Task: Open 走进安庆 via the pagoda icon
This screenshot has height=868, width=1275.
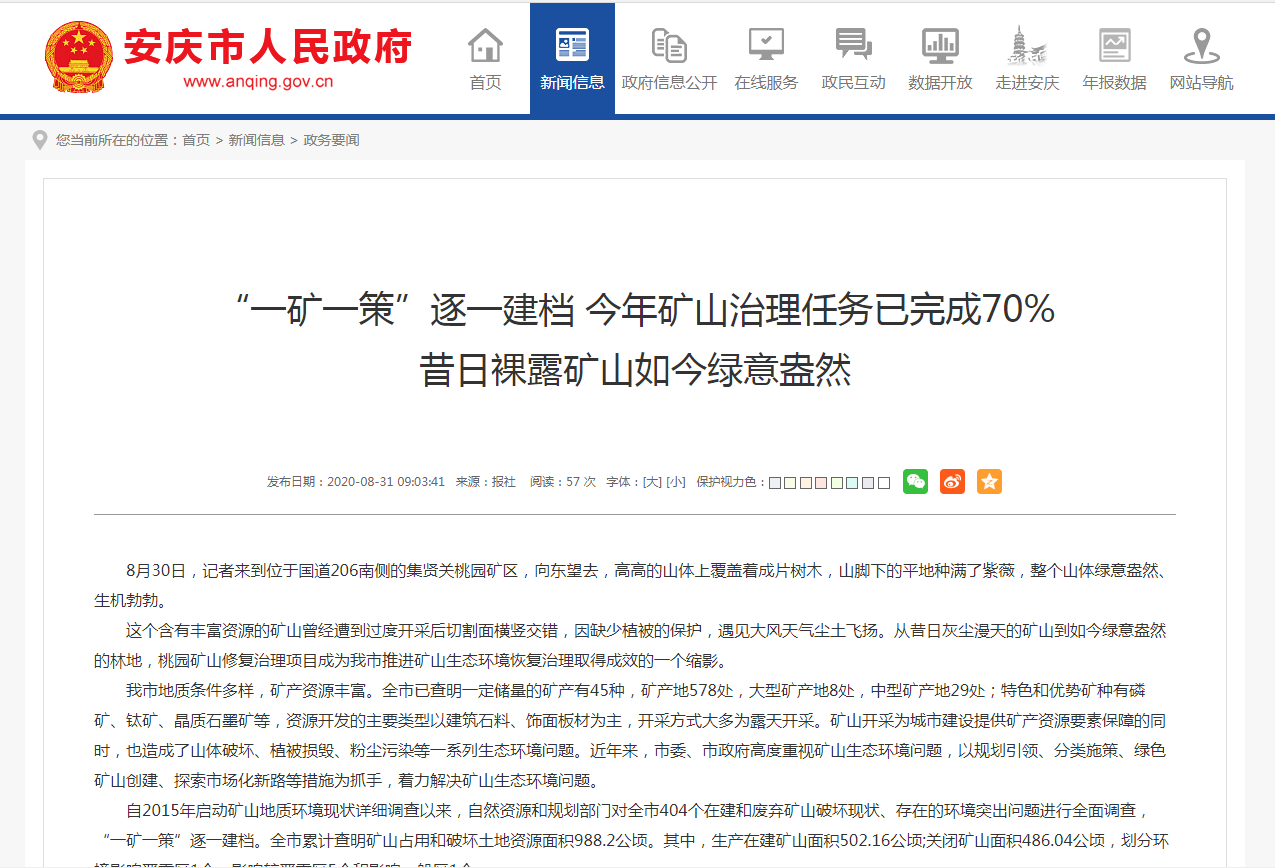Action: point(1027,44)
